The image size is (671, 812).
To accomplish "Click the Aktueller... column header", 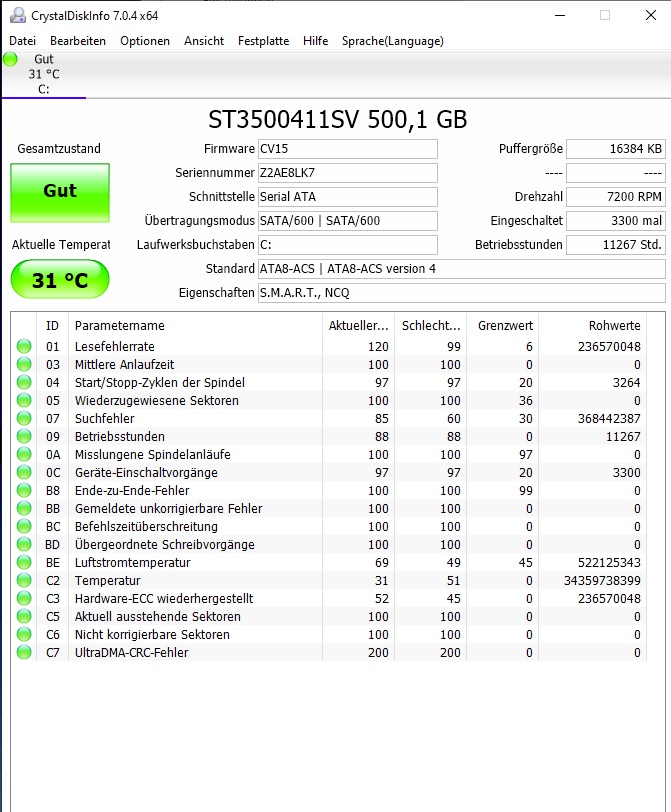I will 358,326.
